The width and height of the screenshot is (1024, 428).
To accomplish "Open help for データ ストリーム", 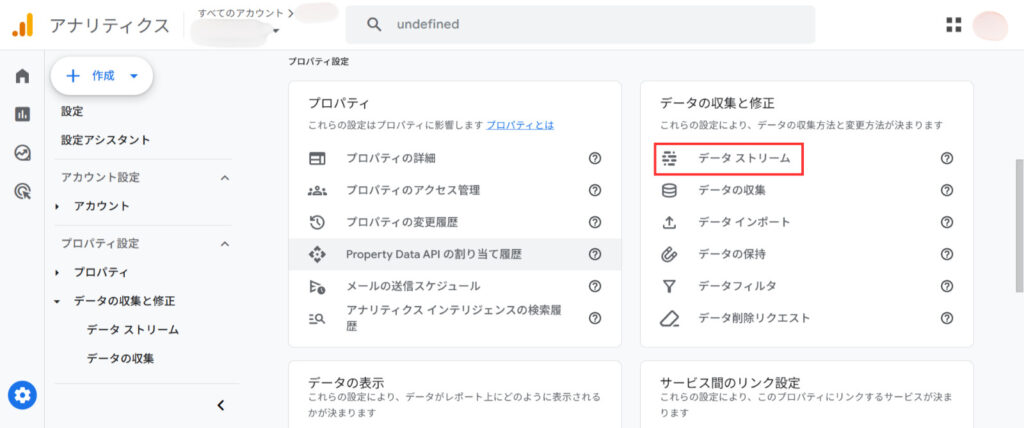I will click(947, 158).
